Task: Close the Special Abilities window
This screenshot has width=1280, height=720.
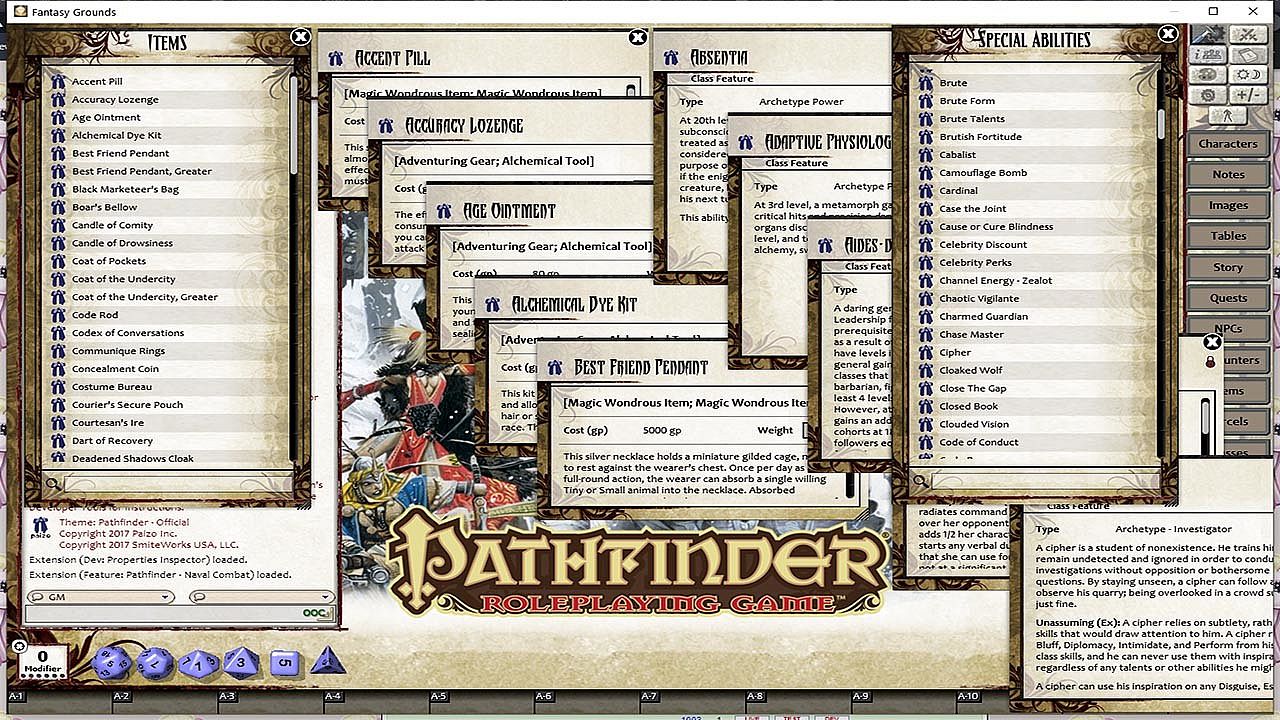Action: tap(1167, 34)
